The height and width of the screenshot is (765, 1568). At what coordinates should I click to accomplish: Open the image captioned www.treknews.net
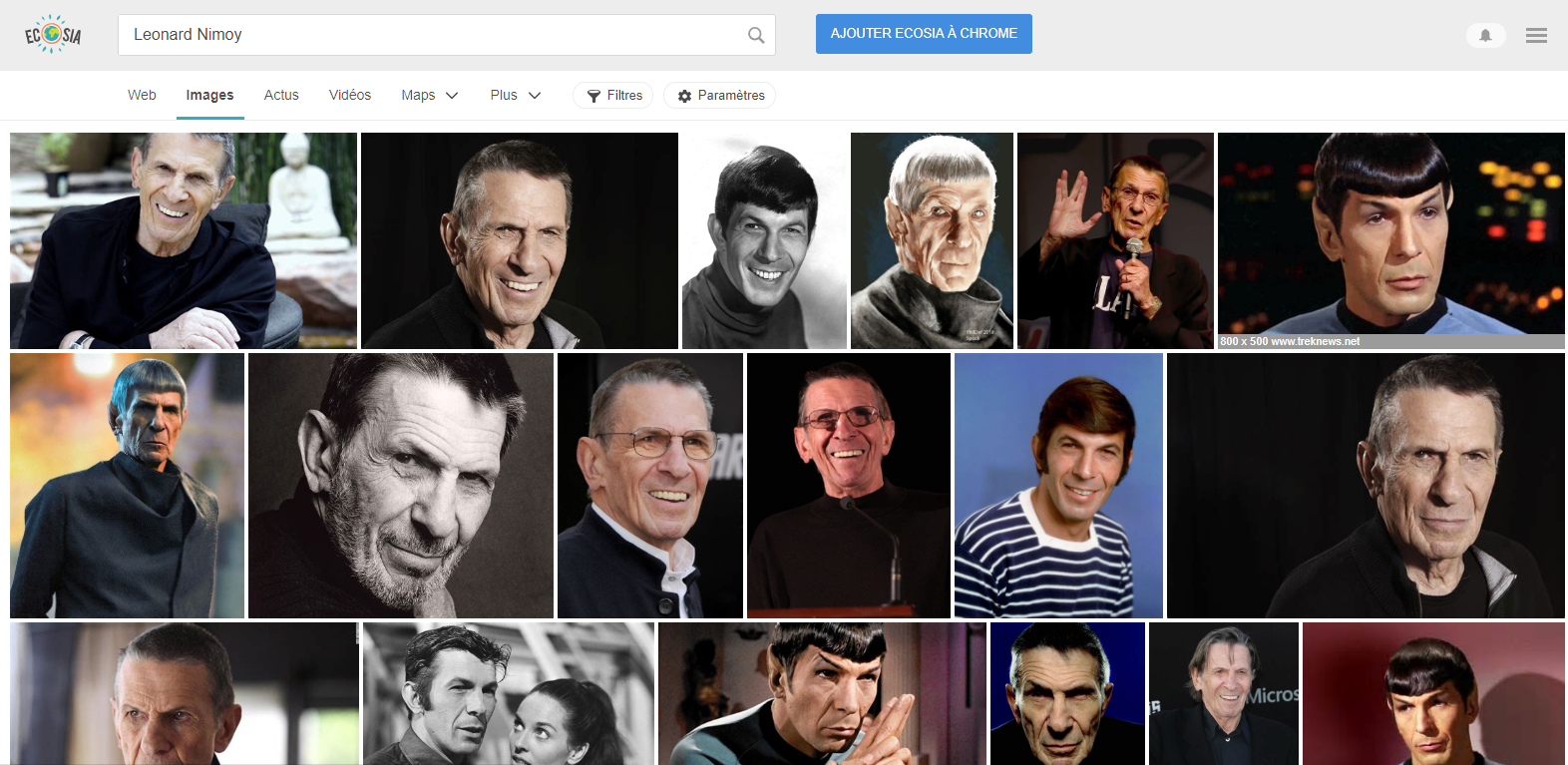click(1390, 239)
